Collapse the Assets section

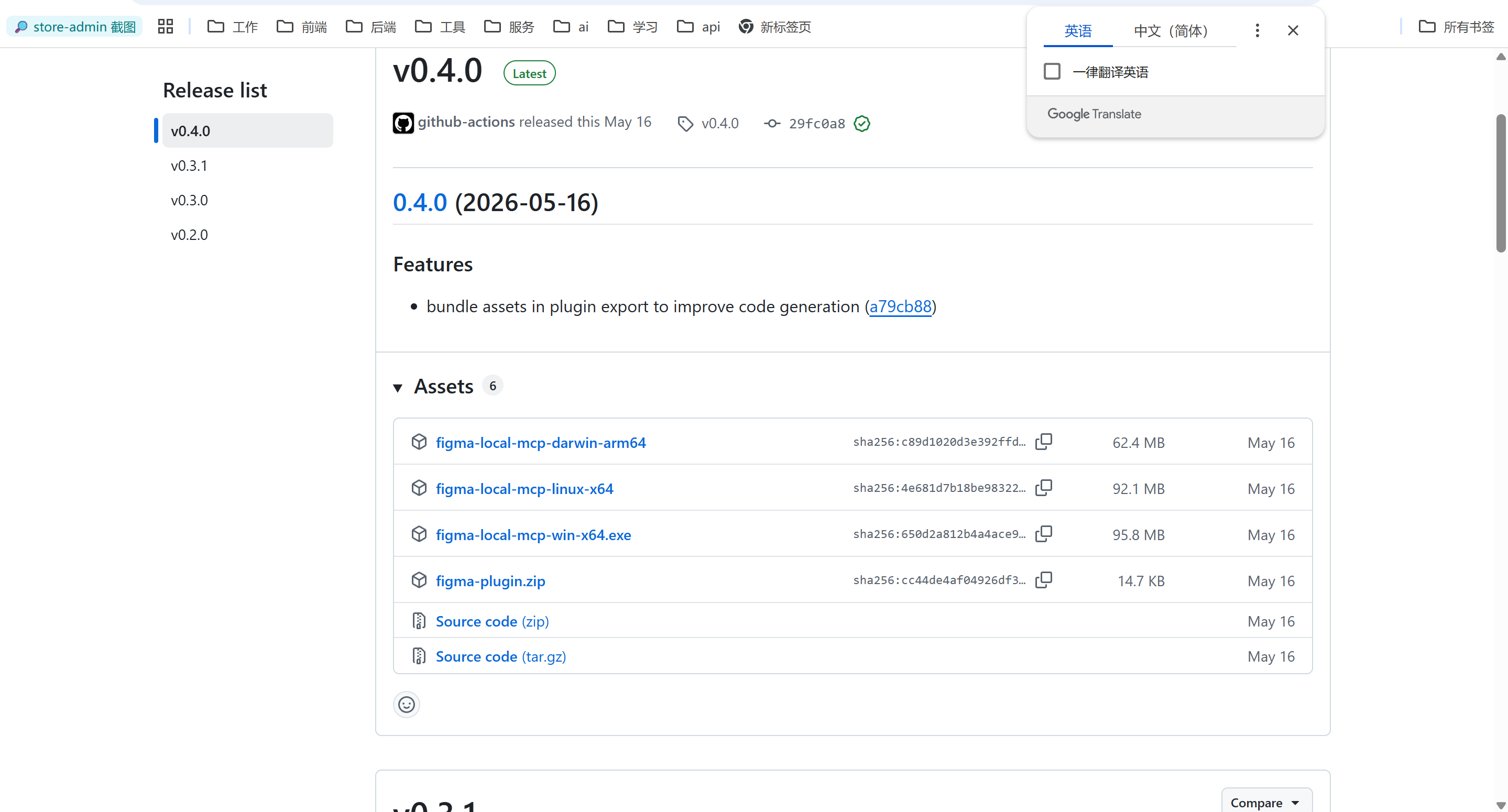pyautogui.click(x=398, y=387)
